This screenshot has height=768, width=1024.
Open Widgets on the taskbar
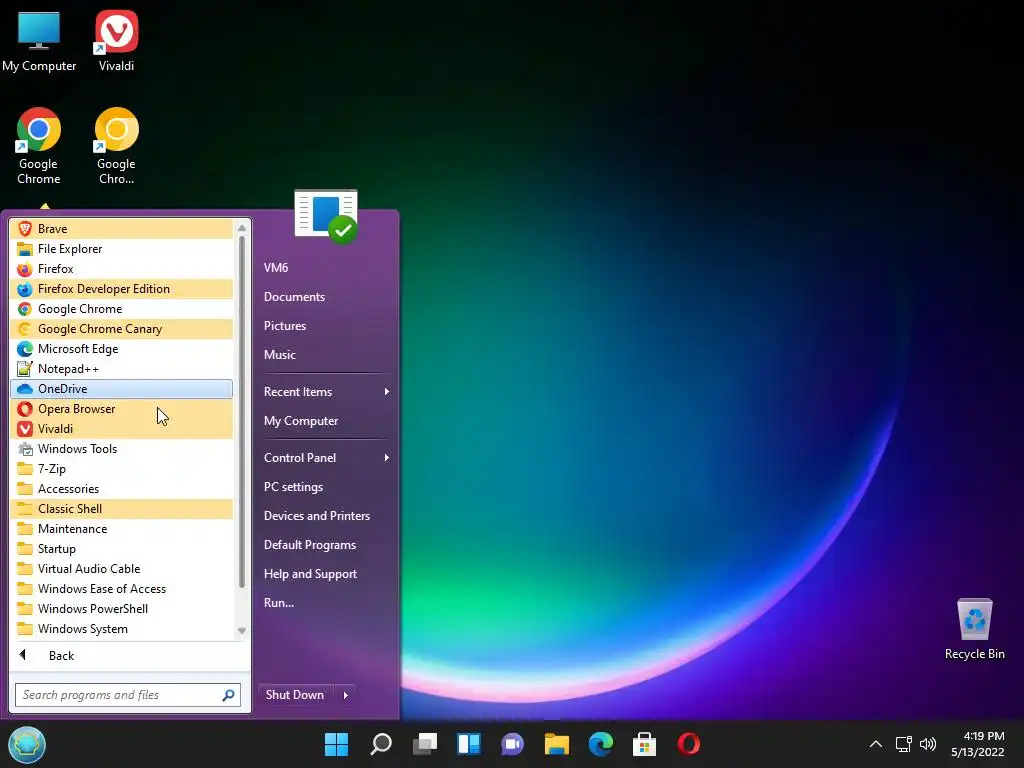pos(469,744)
